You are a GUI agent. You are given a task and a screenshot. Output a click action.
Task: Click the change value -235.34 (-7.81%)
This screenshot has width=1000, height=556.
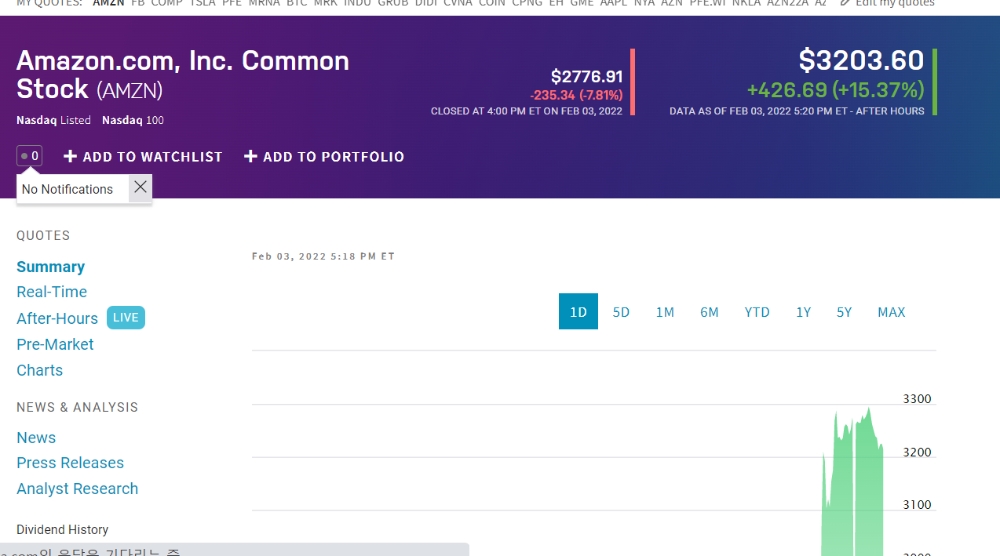(577, 95)
